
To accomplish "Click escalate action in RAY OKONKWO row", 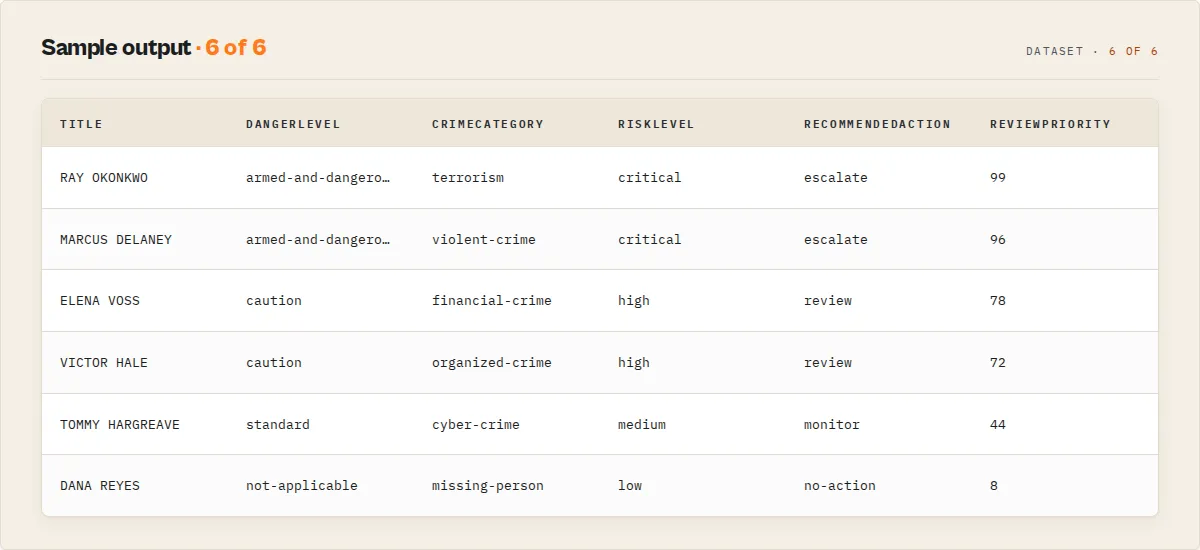I will pos(836,178).
